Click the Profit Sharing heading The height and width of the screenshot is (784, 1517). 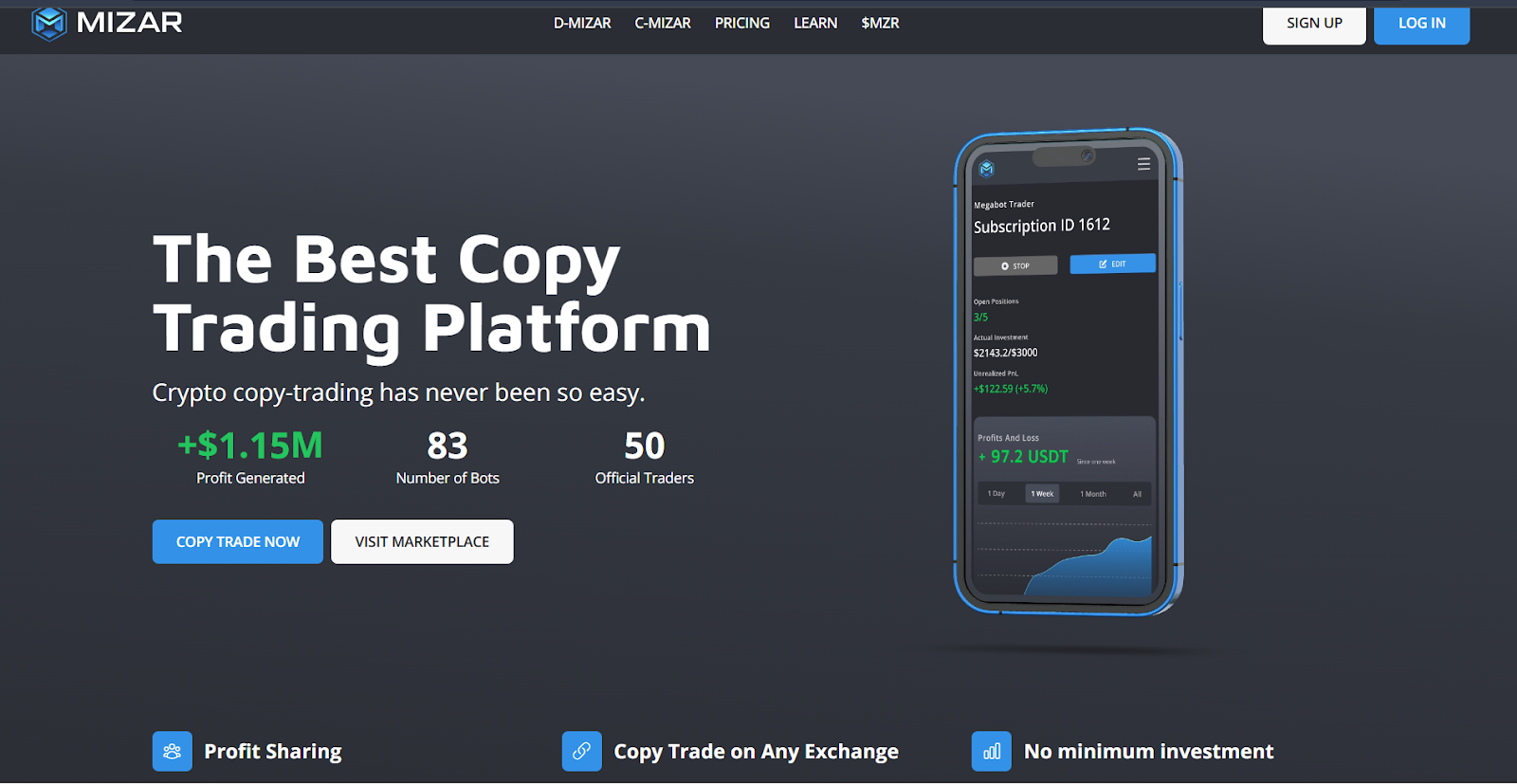[273, 752]
